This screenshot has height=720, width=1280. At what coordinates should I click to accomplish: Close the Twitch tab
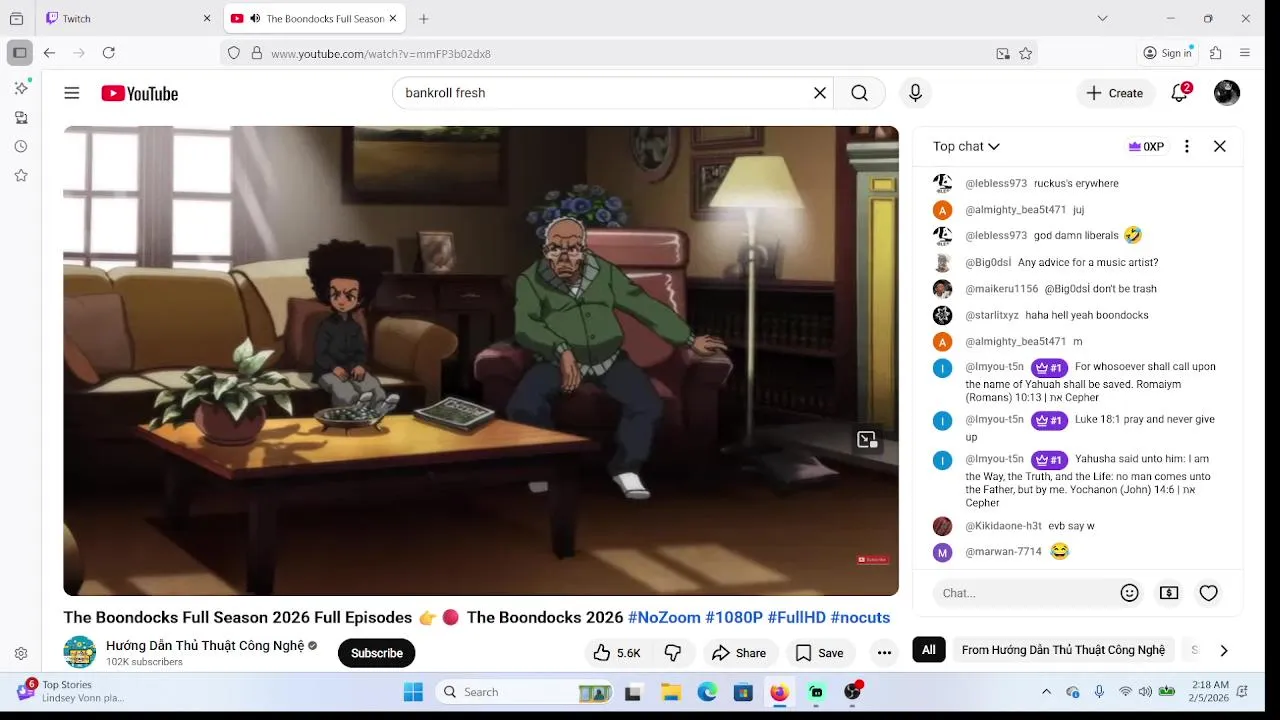207,18
